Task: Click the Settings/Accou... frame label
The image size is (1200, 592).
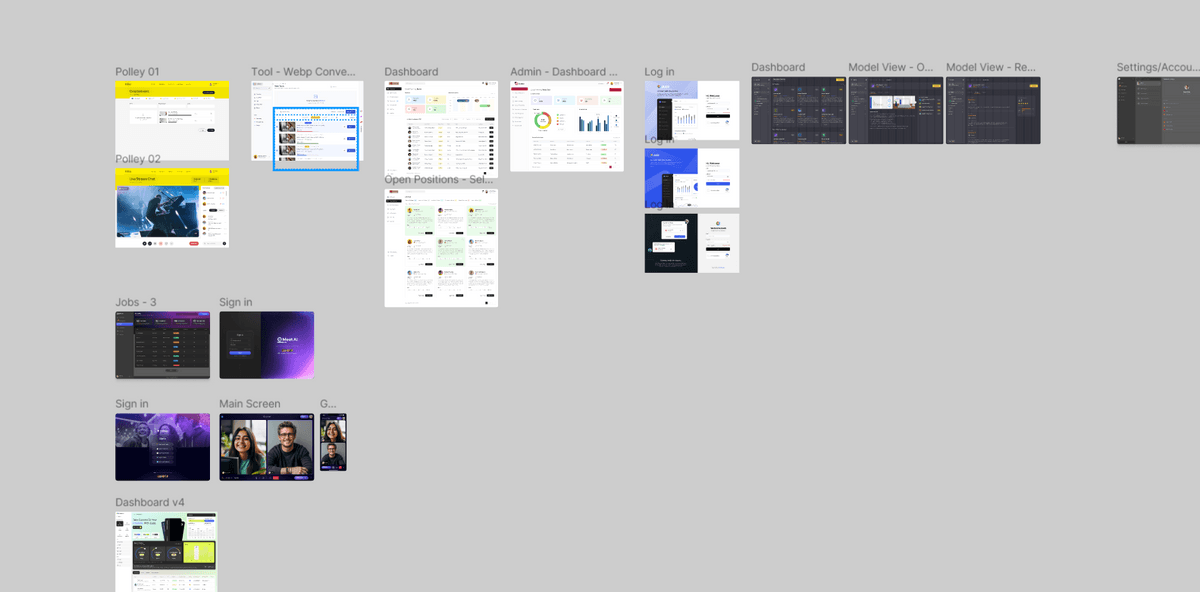Action: 1157,68
